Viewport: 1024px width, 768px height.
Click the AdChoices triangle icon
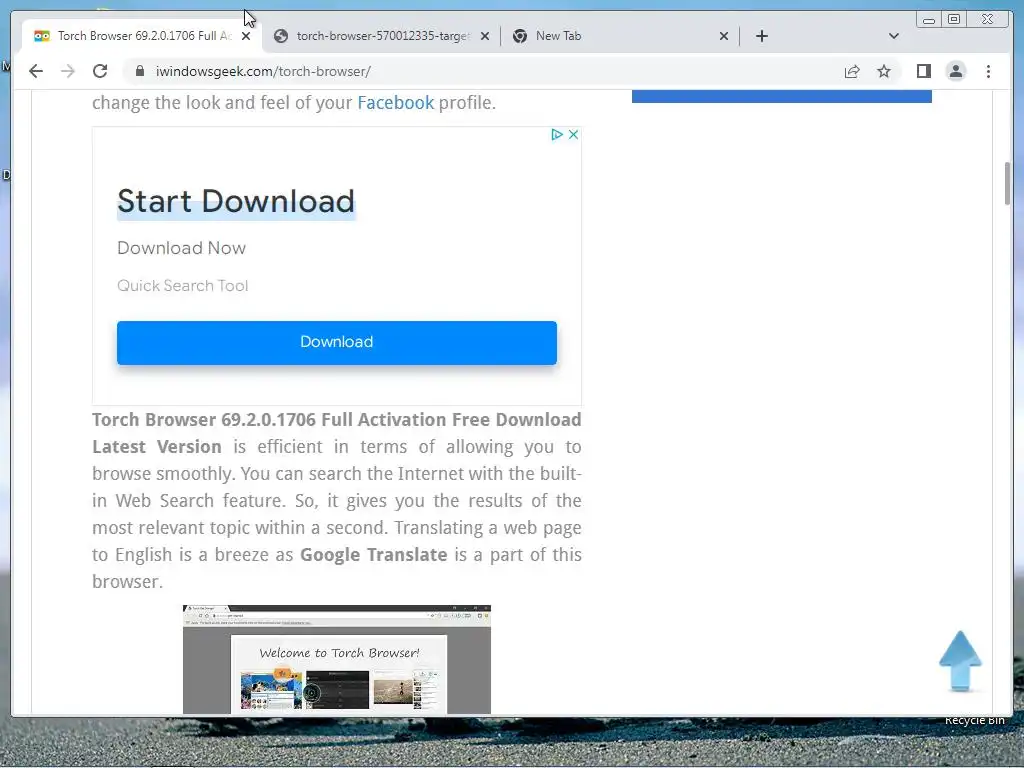click(556, 135)
